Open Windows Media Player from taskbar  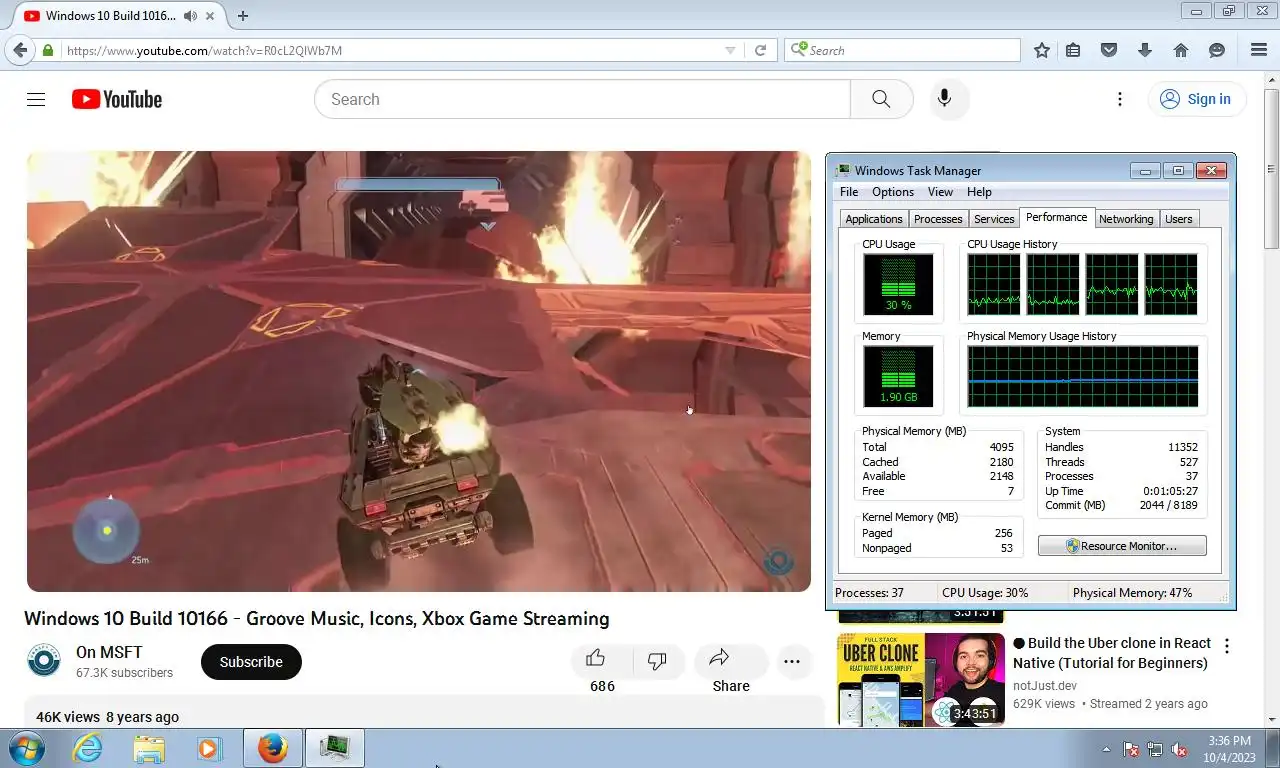[209, 748]
